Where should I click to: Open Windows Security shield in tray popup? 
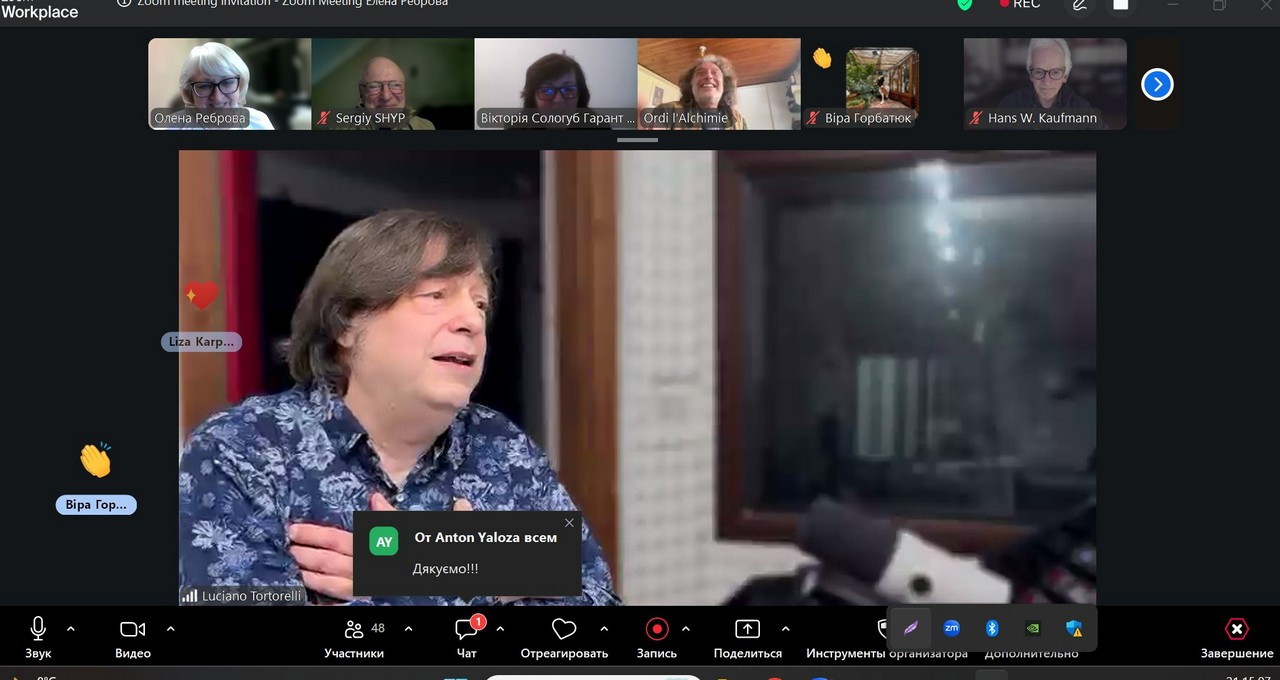click(x=1075, y=628)
